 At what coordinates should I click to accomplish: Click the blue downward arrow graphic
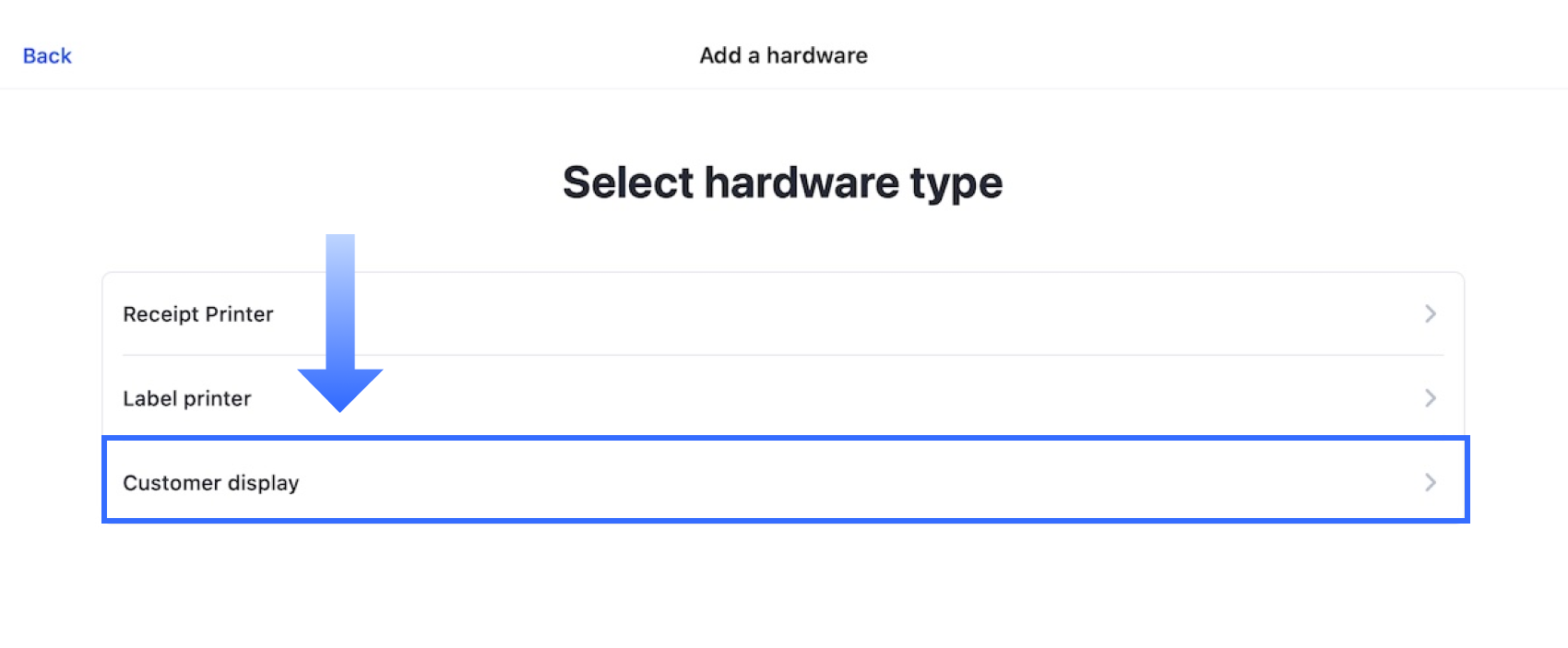coord(340,304)
